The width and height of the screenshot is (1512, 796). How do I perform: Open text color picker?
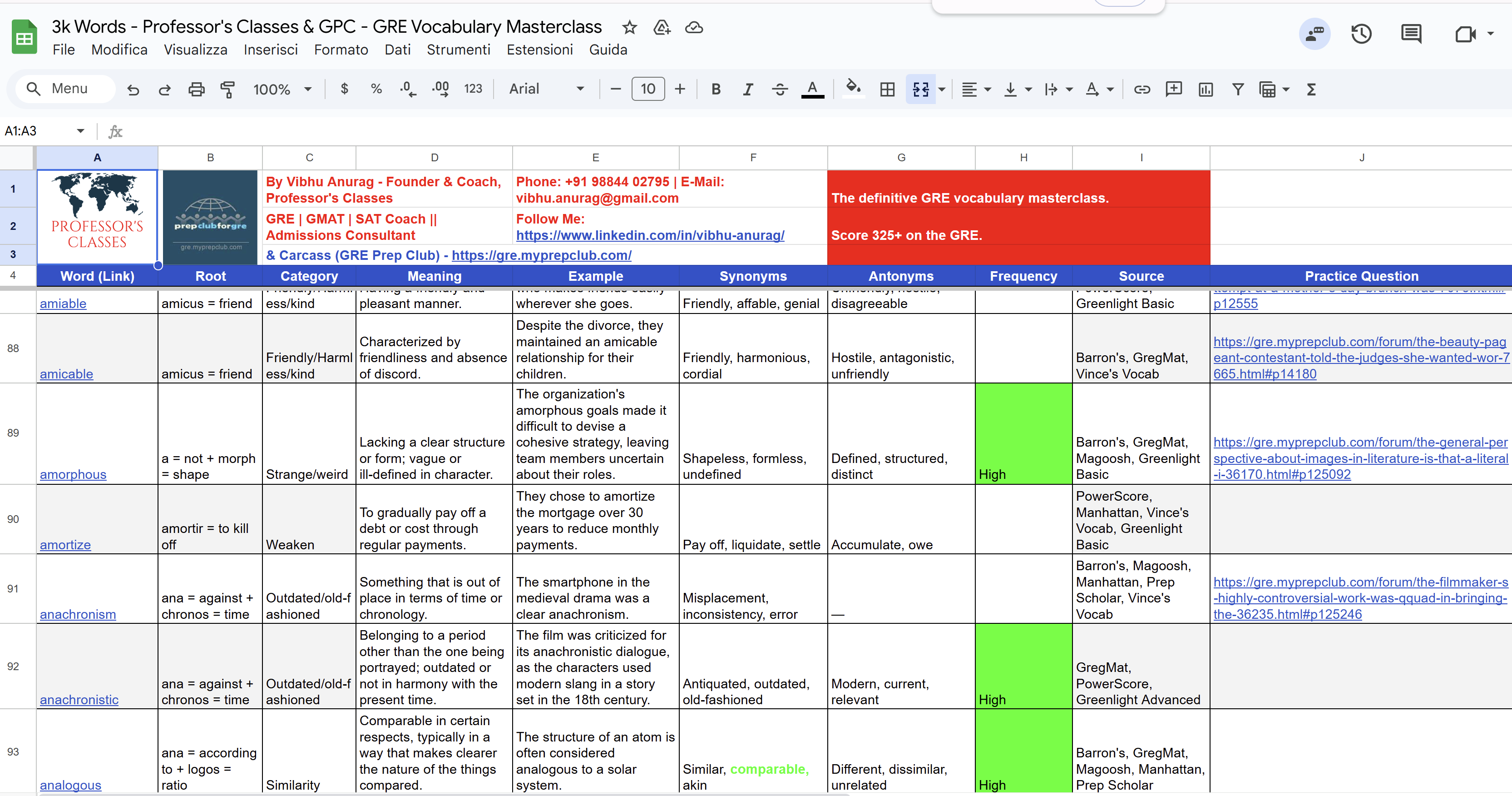812,90
